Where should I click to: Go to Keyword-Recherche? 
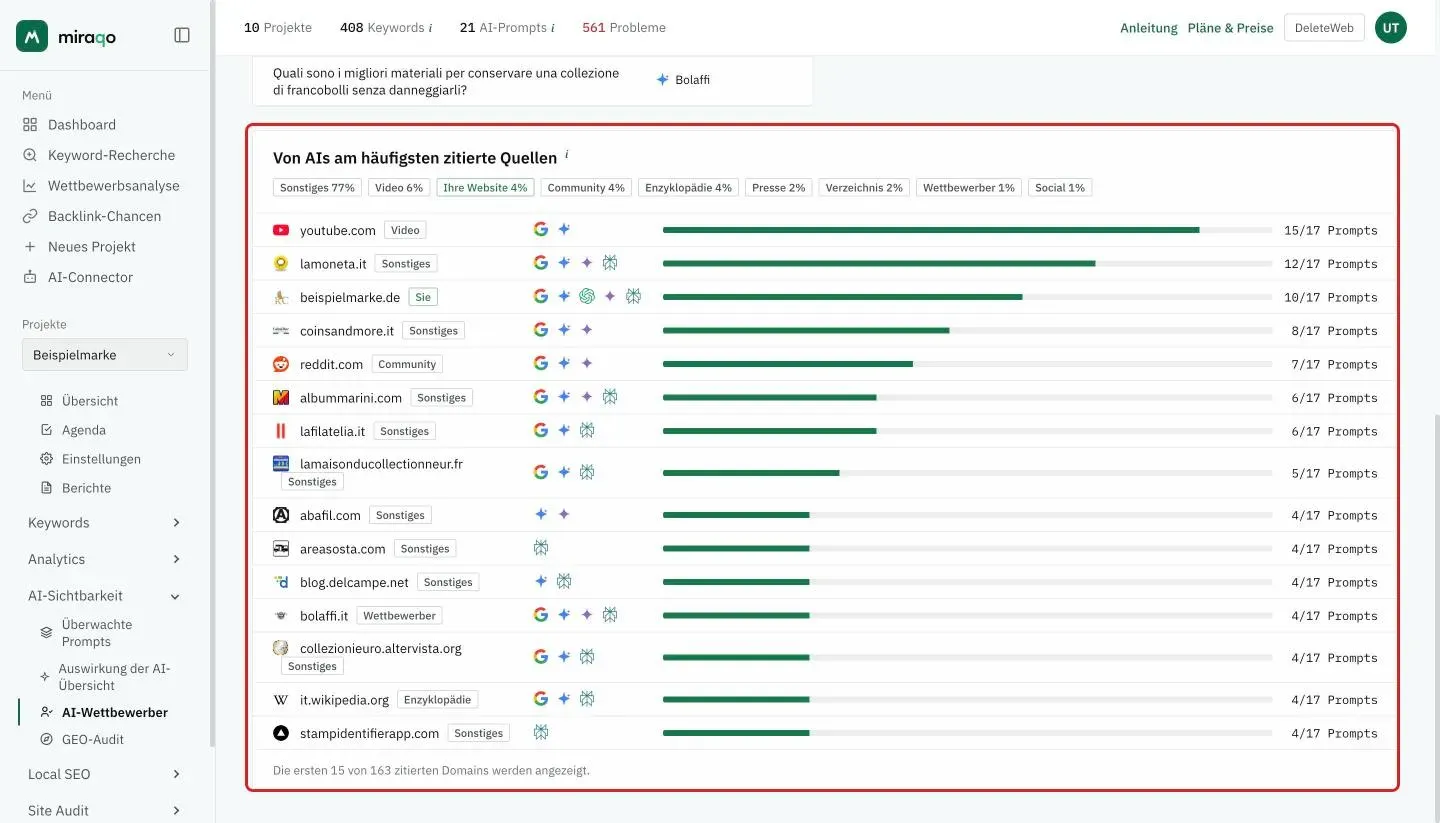click(111, 155)
